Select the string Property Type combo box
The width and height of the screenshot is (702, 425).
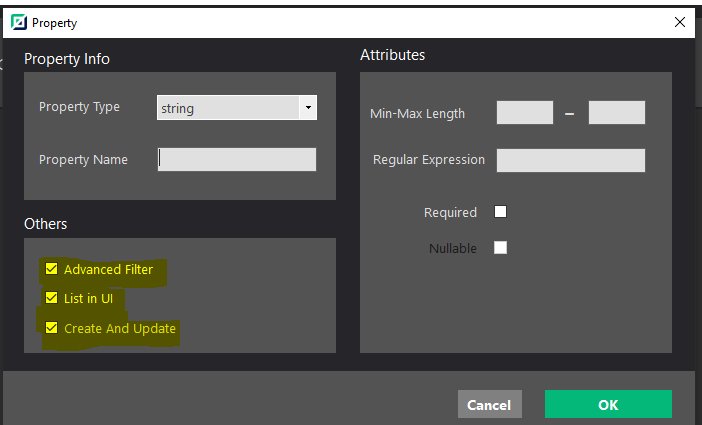(229, 108)
